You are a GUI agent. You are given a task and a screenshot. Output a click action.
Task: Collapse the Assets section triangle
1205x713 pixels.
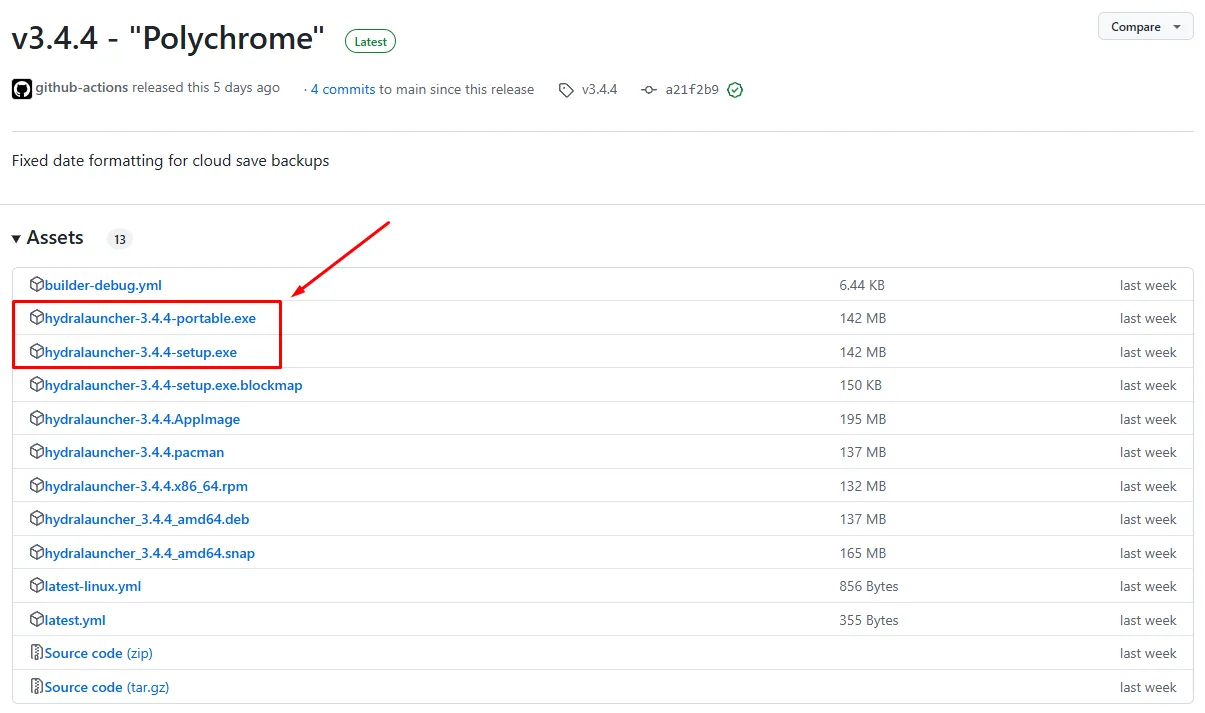[x=17, y=239]
